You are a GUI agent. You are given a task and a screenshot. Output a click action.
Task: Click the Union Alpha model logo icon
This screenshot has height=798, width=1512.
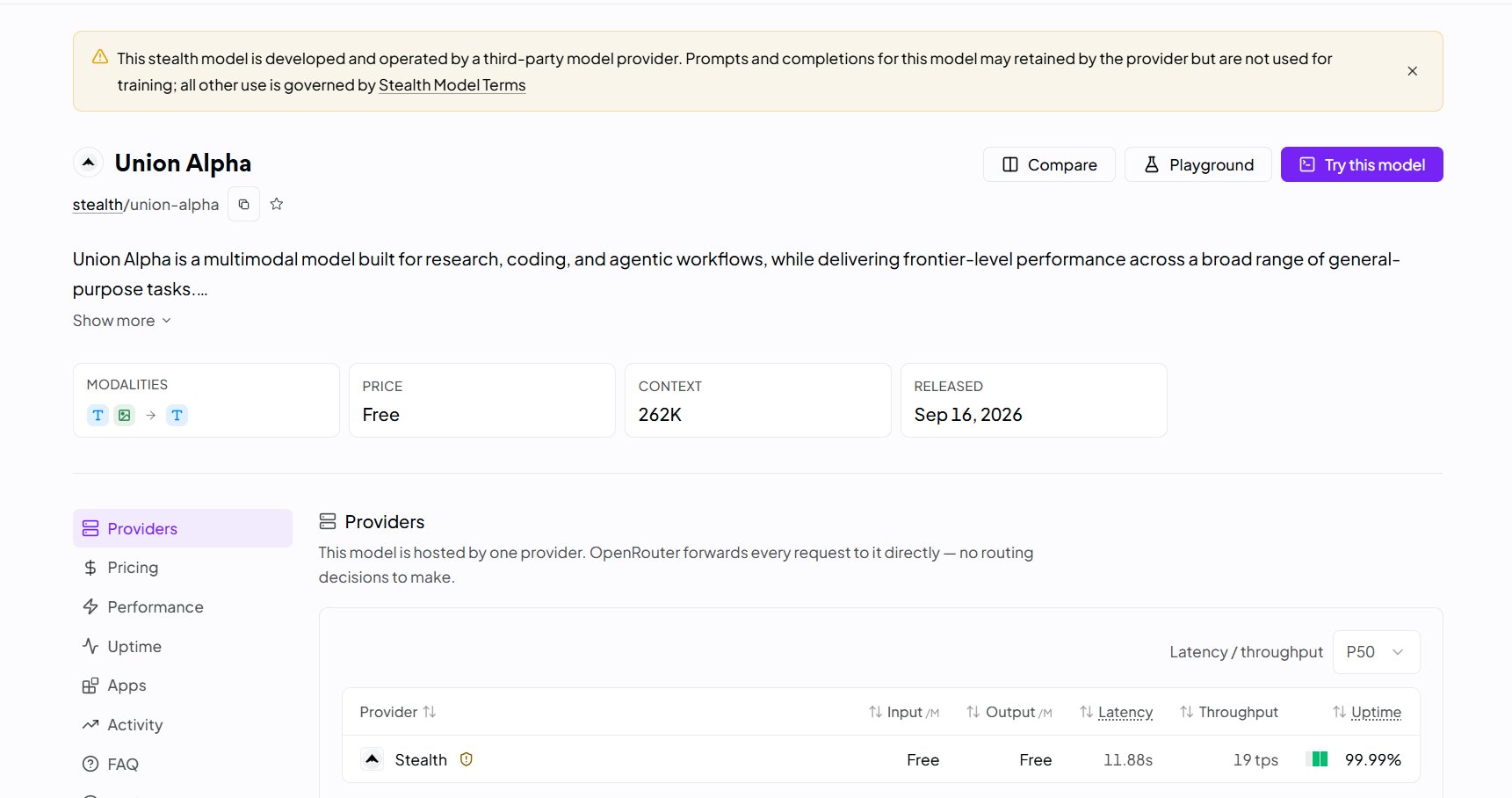(x=88, y=163)
